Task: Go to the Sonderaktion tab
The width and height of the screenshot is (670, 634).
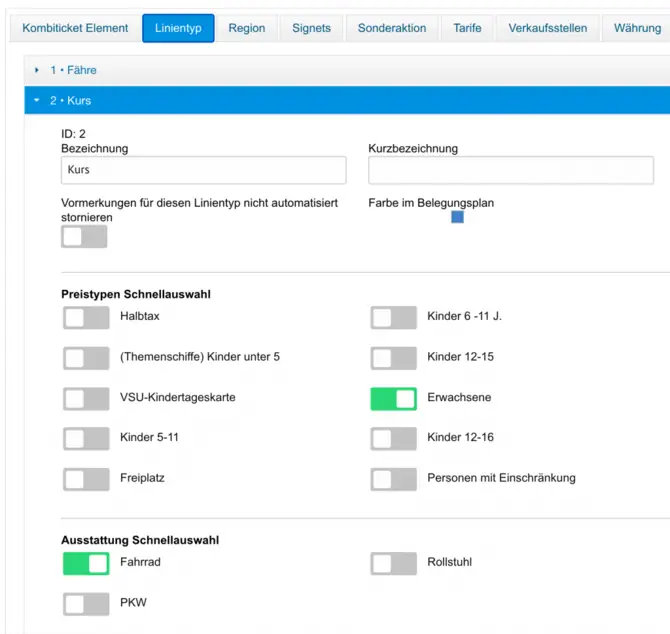Action: click(x=391, y=28)
